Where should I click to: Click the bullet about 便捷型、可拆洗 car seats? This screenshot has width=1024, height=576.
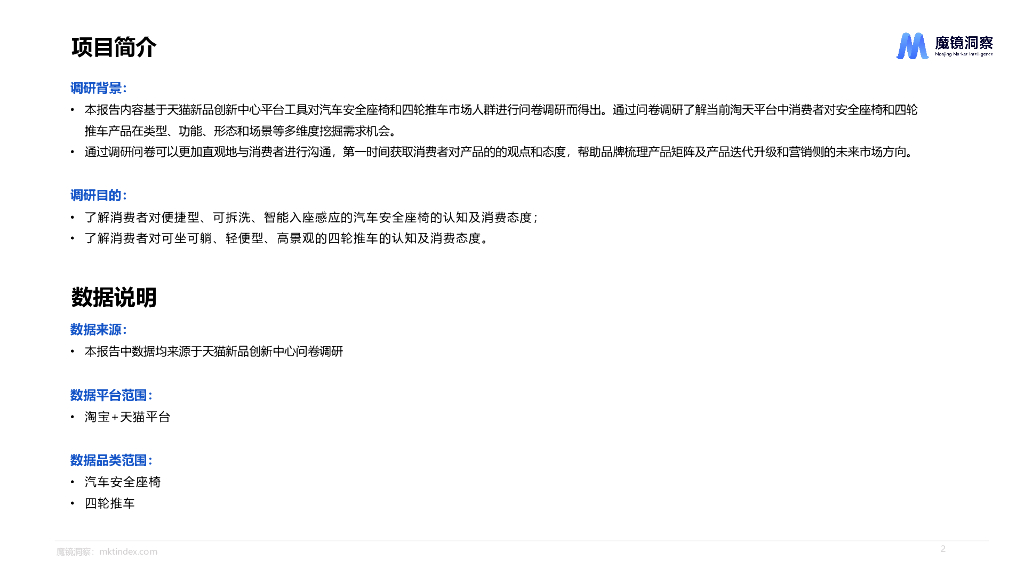coord(311,217)
